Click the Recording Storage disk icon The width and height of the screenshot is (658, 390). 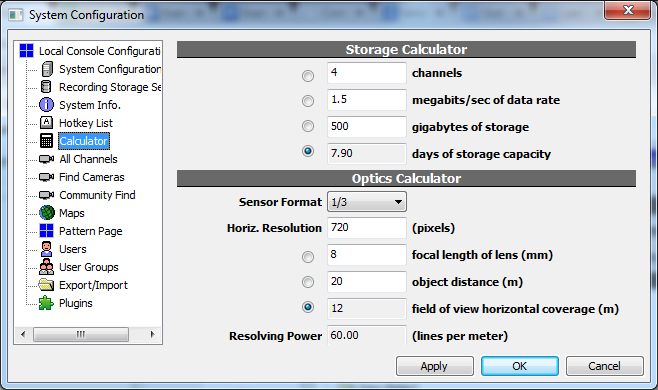(46, 87)
